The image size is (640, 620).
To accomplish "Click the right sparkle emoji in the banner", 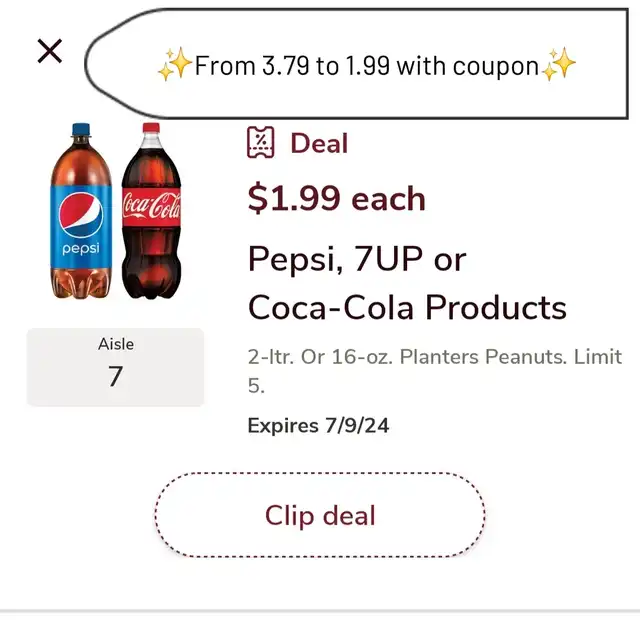I will tap(559, 63).
